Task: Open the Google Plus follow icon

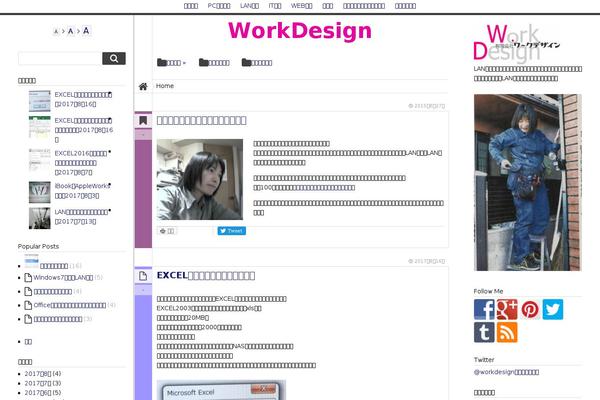Action: [507, 309]
